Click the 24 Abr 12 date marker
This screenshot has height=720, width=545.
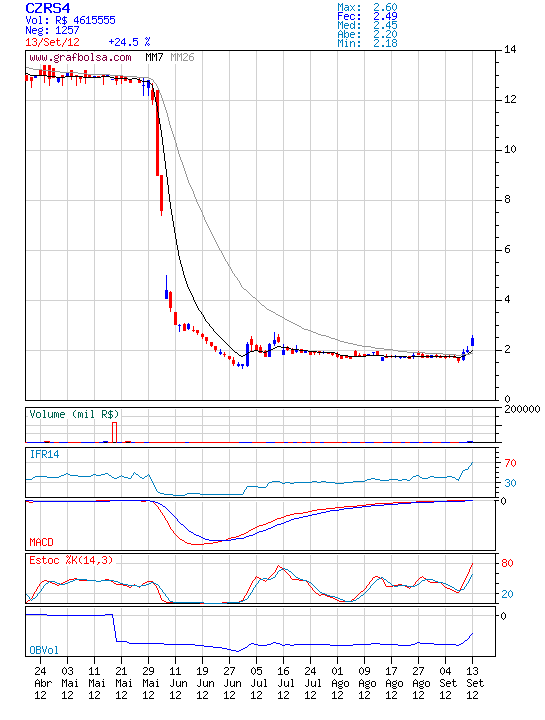click(43, 683)
